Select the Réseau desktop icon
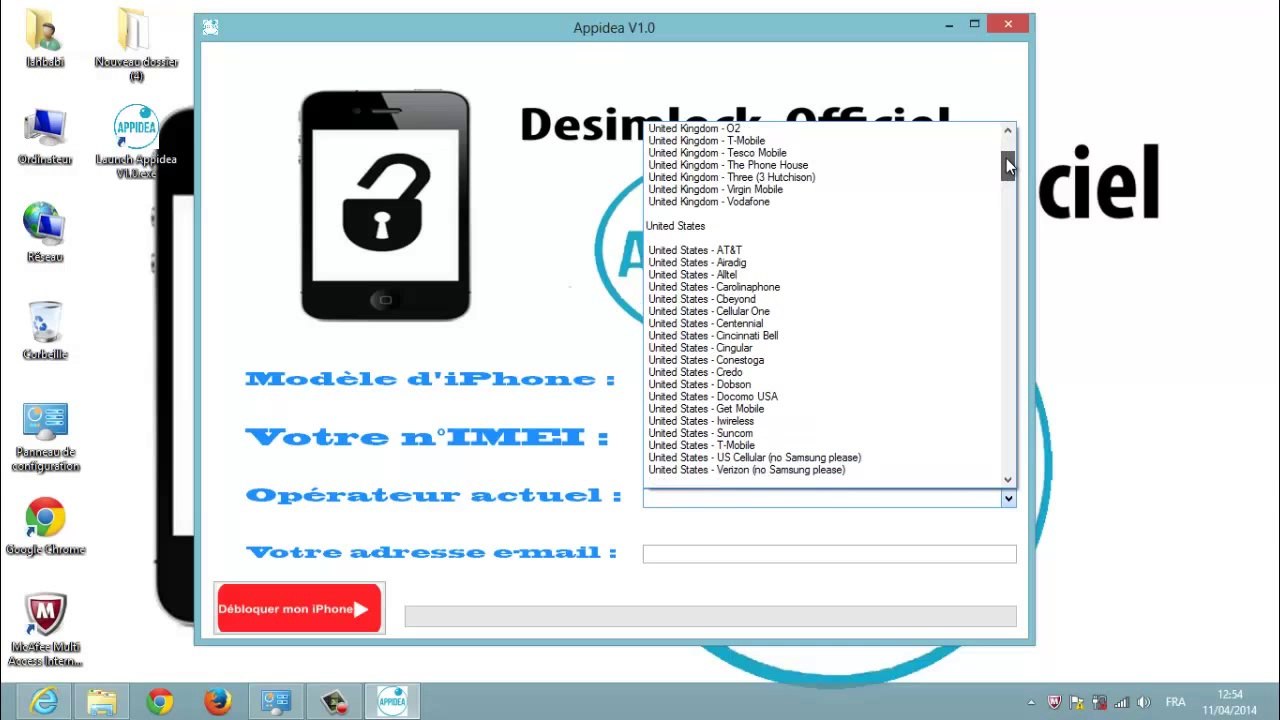 tap(45, 232)
